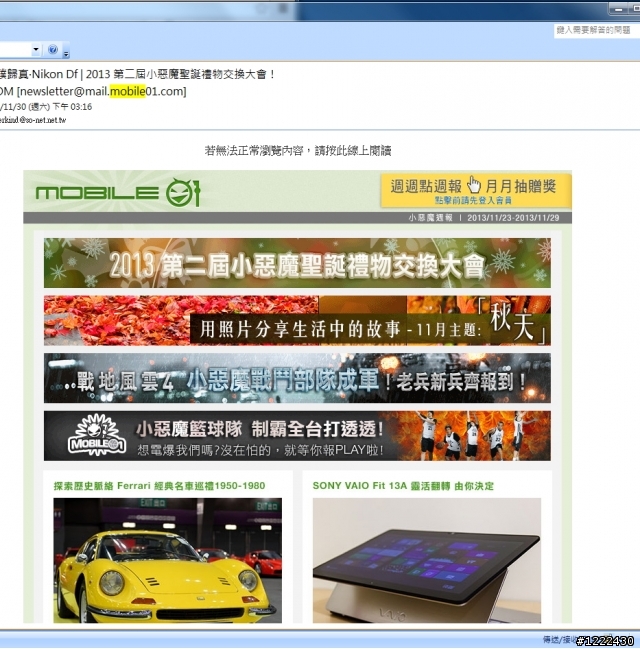Click the recipient address so-net.net.tw
This screenshot has width=640, height=649.
click(33, 120)
